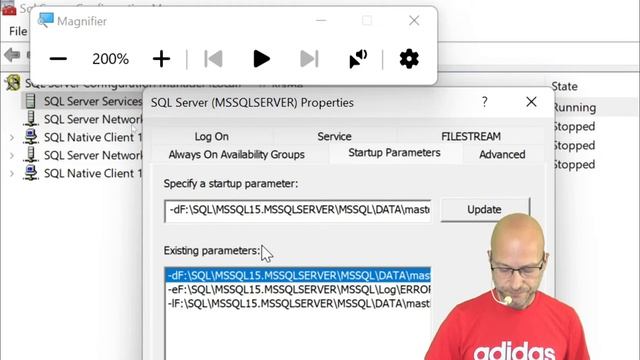This screenshot has height=360, width=640.
Task: Click the Update button
Action: point(484,209)
